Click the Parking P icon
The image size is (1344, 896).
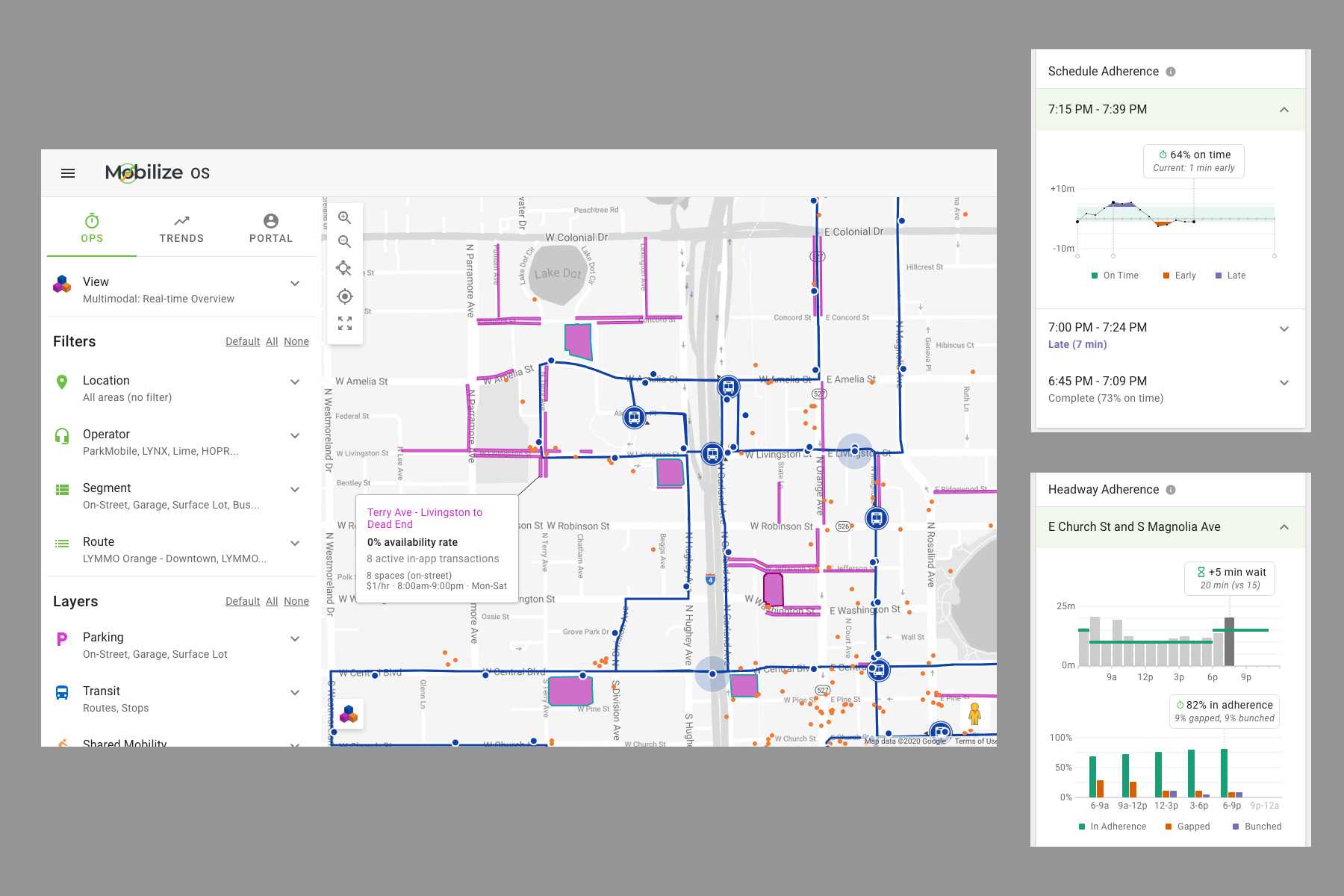pyautogui.click(x=62, y=639)
